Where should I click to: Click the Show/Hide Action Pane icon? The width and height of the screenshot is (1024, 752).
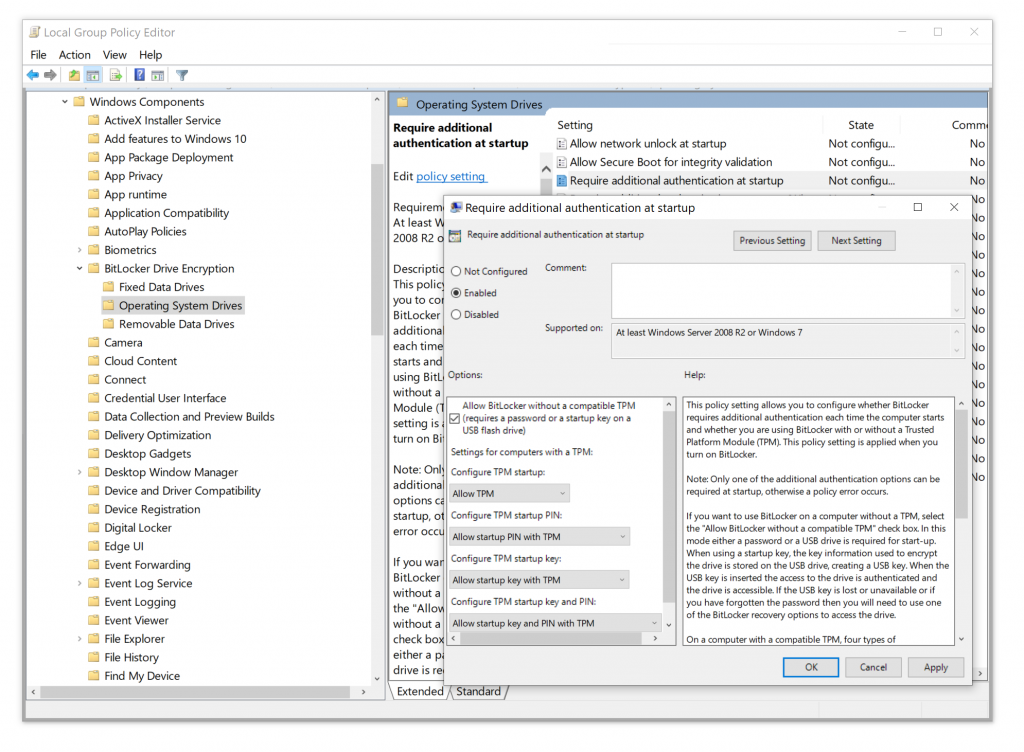[157, 75]
